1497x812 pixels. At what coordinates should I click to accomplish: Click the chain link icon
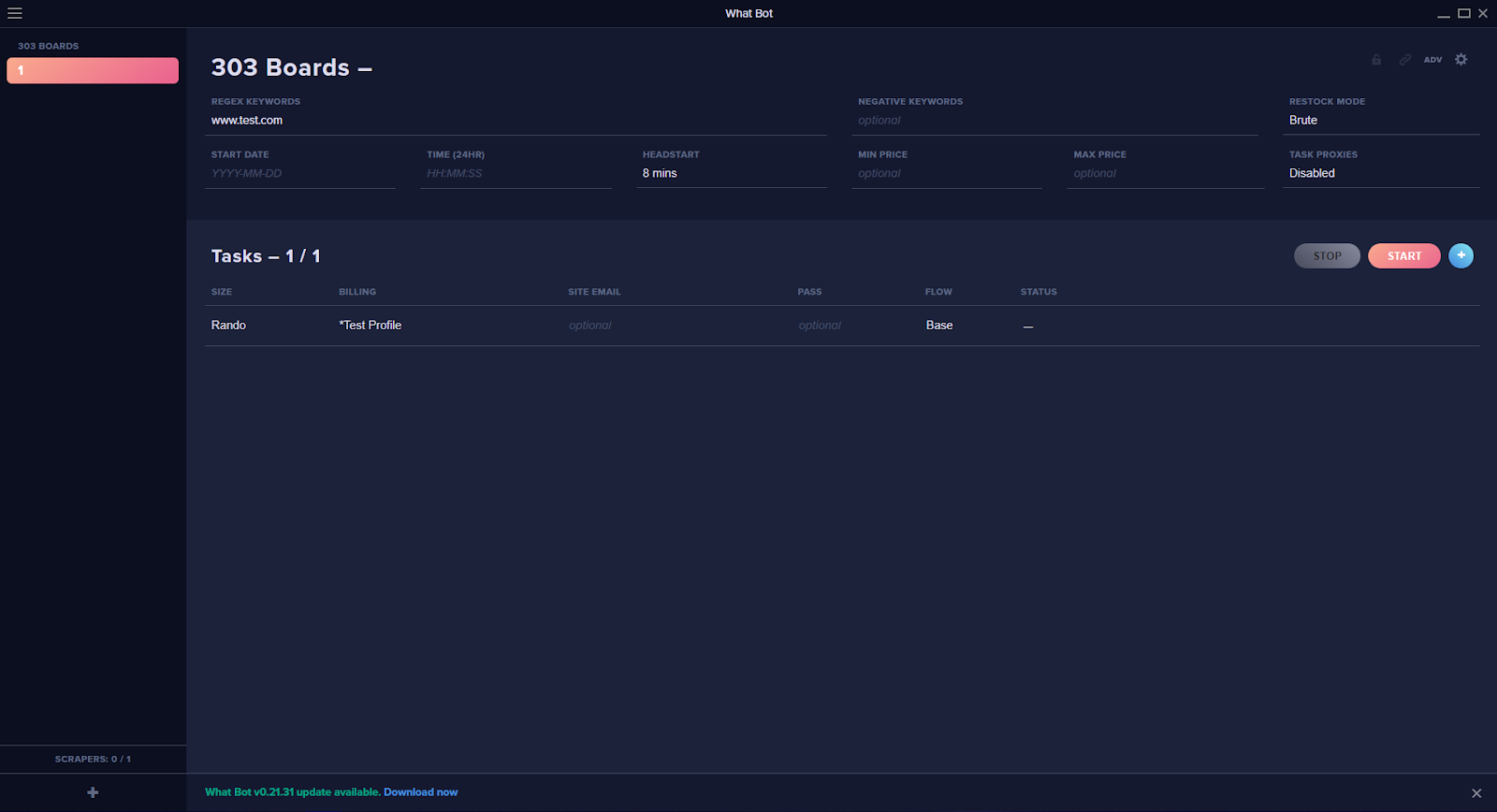pyautogui.click(x=1404, y=60)
